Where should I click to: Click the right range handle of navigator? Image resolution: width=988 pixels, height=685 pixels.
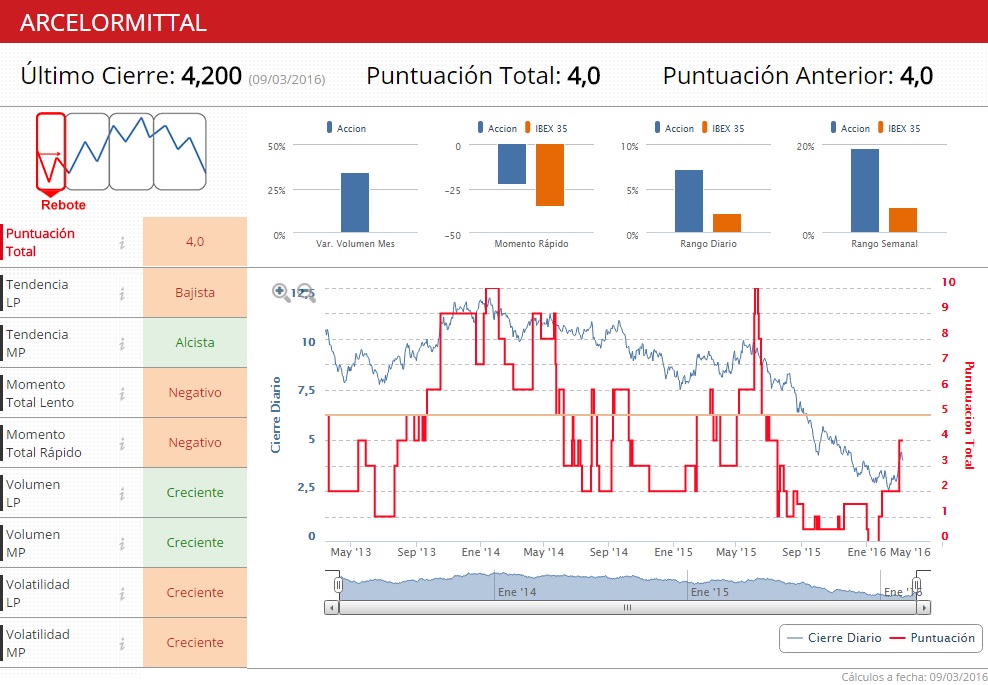click(x=917, y=585)
